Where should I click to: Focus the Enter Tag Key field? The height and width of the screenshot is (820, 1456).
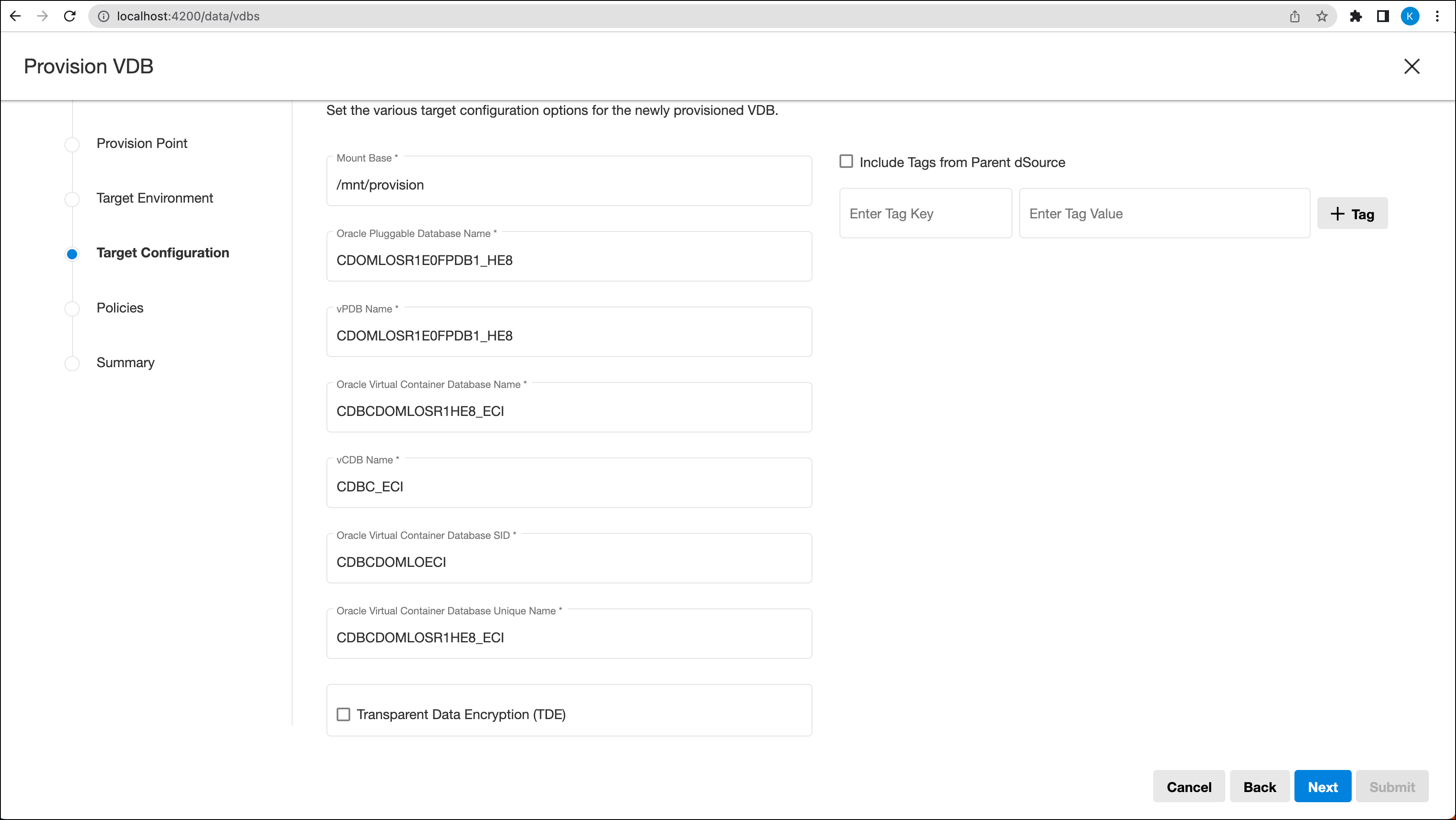[x=925, y=214]
